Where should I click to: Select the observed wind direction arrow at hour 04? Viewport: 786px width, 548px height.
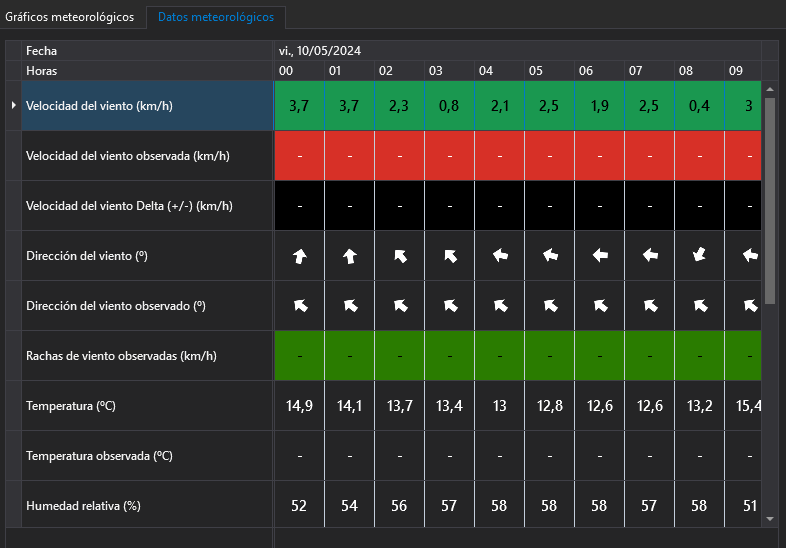[499, 306]
